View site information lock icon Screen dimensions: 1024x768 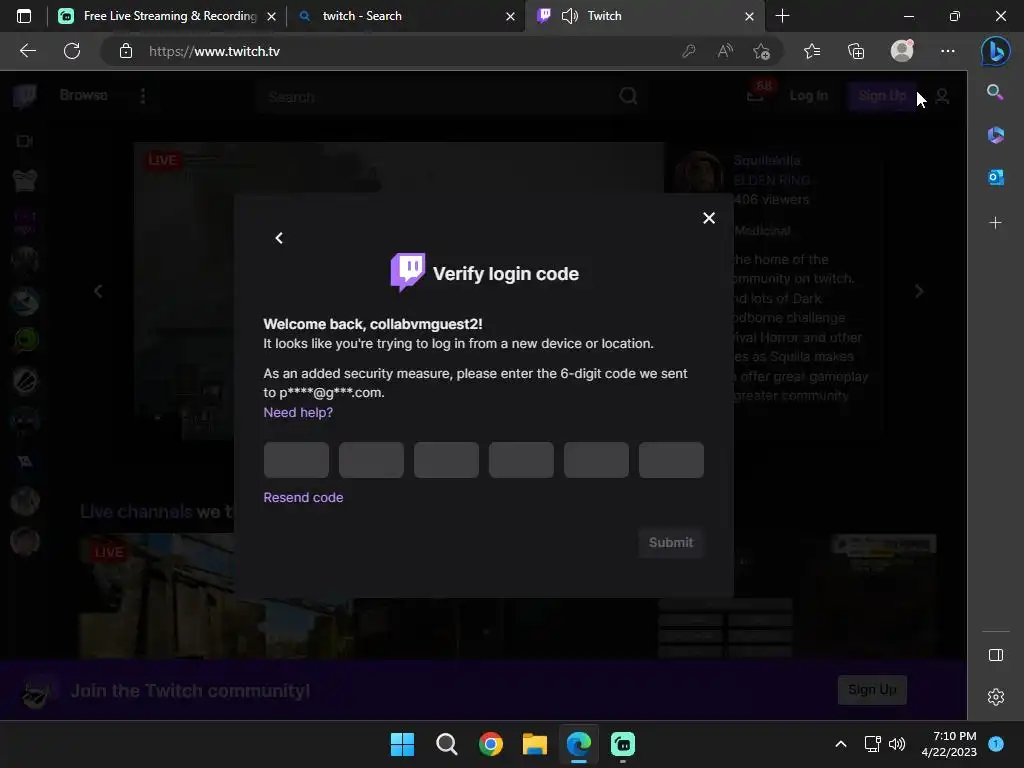click(126, 51)
